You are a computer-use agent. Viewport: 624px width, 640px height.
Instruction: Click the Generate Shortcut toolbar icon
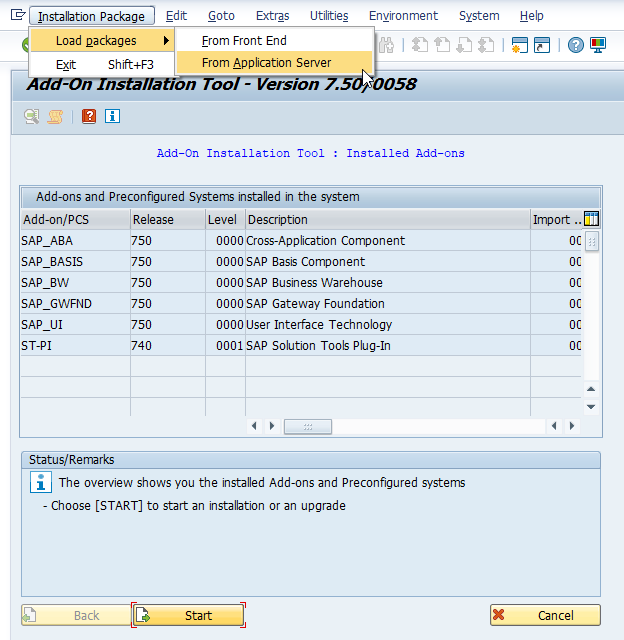(x=541, y=45)
